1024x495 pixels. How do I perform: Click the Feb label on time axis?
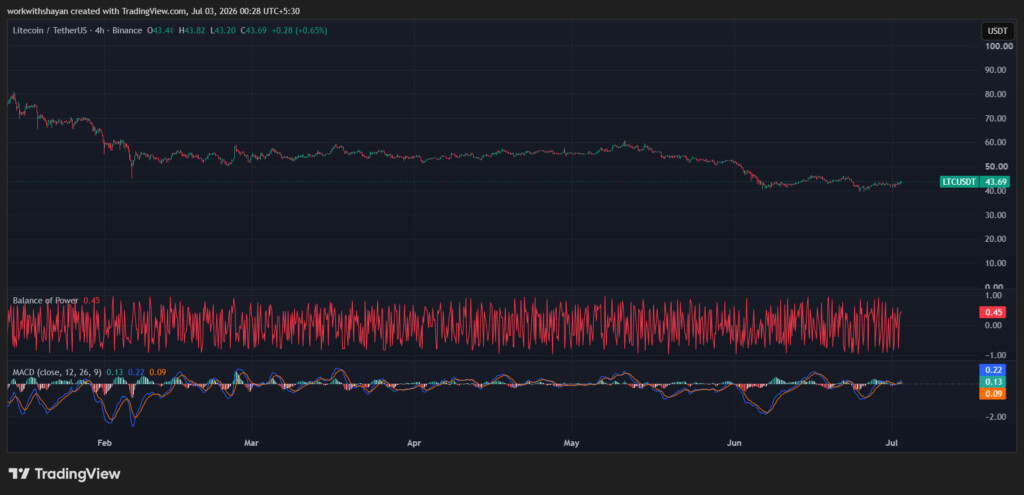(104, 443)
